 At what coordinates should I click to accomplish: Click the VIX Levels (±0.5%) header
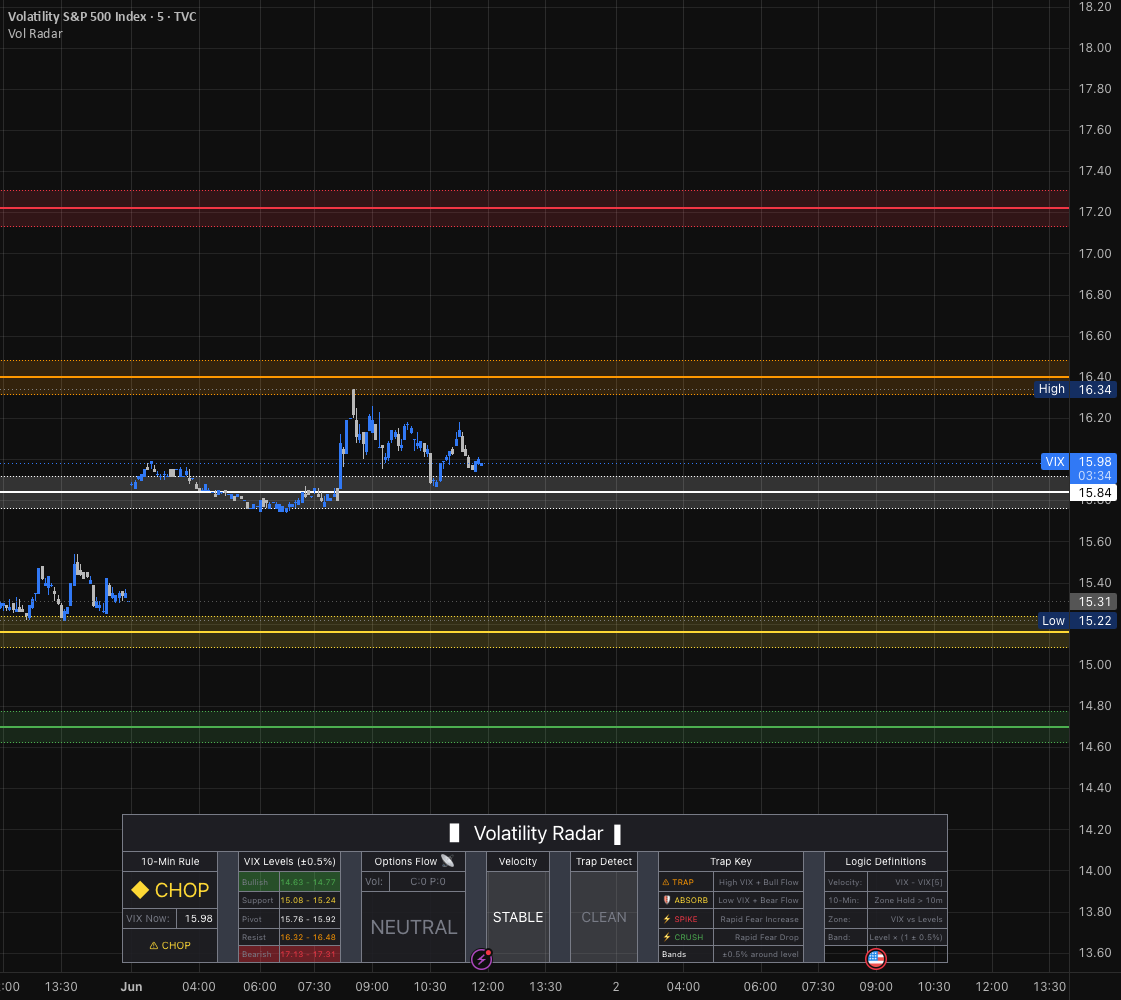point(290,861)
